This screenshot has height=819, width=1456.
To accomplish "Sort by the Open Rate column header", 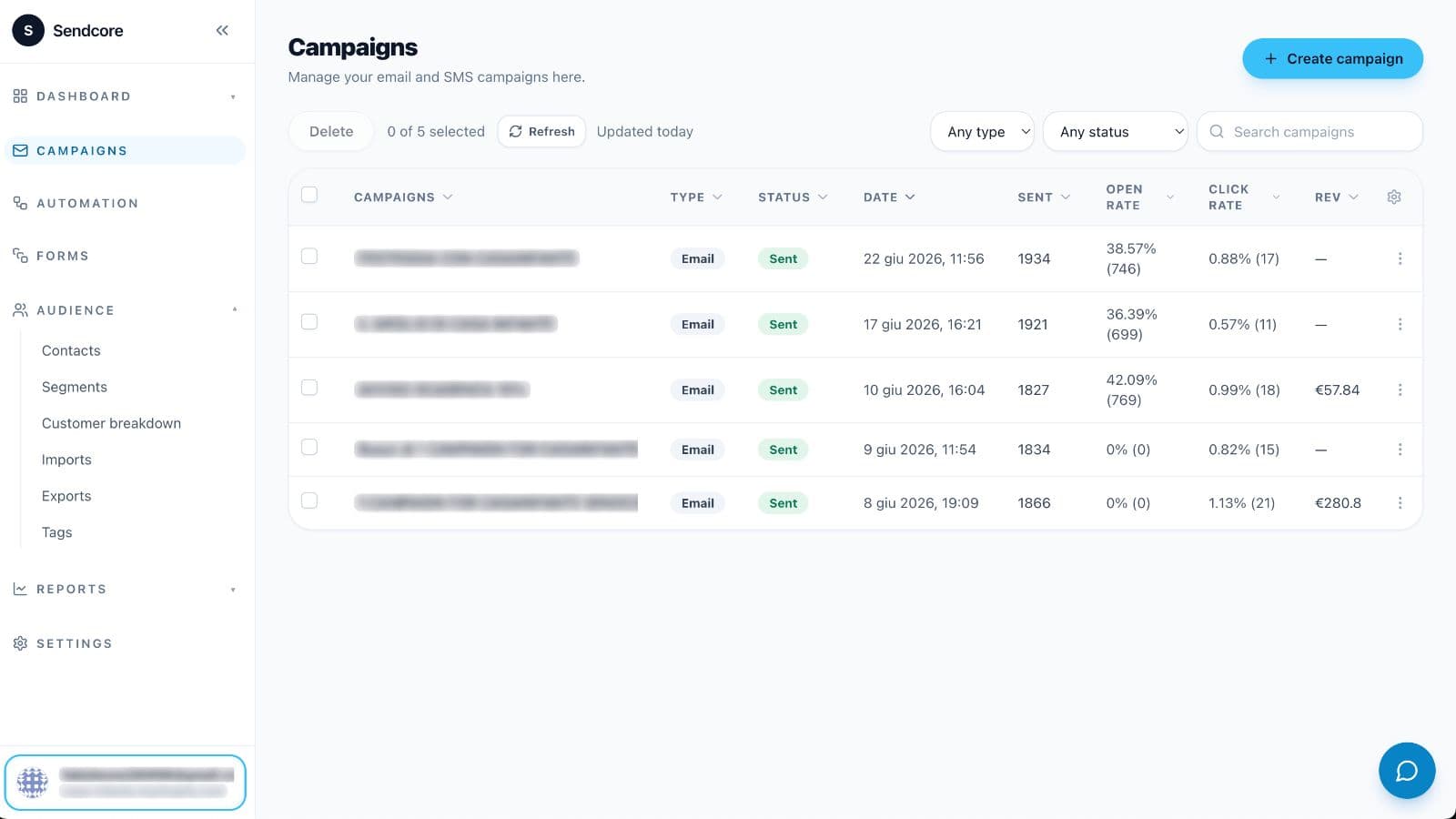I will click(1140, 197).
